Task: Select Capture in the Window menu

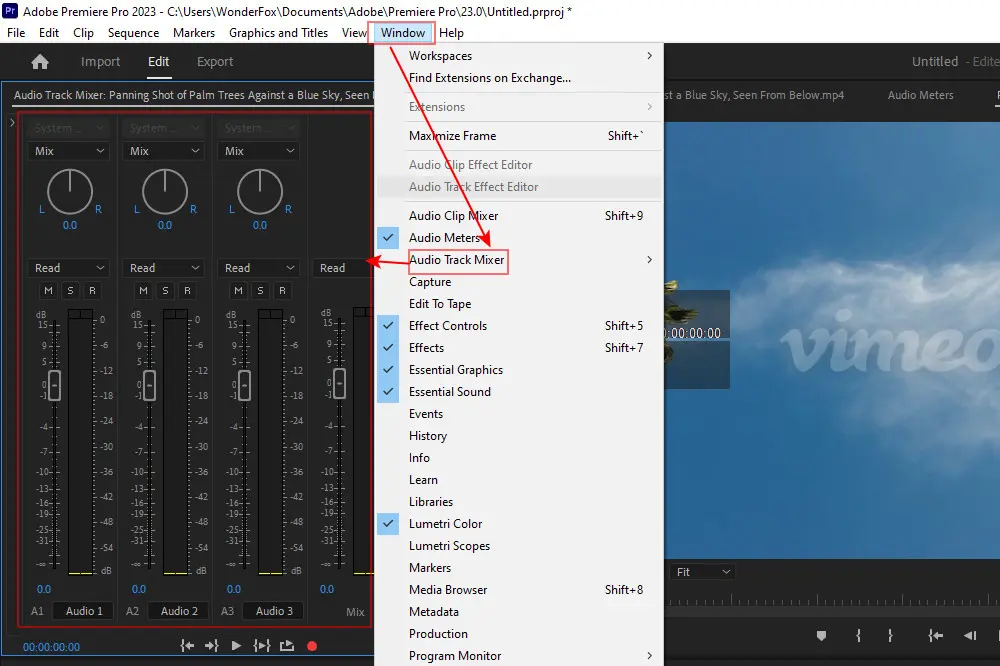Action: [x=519, y=281]
